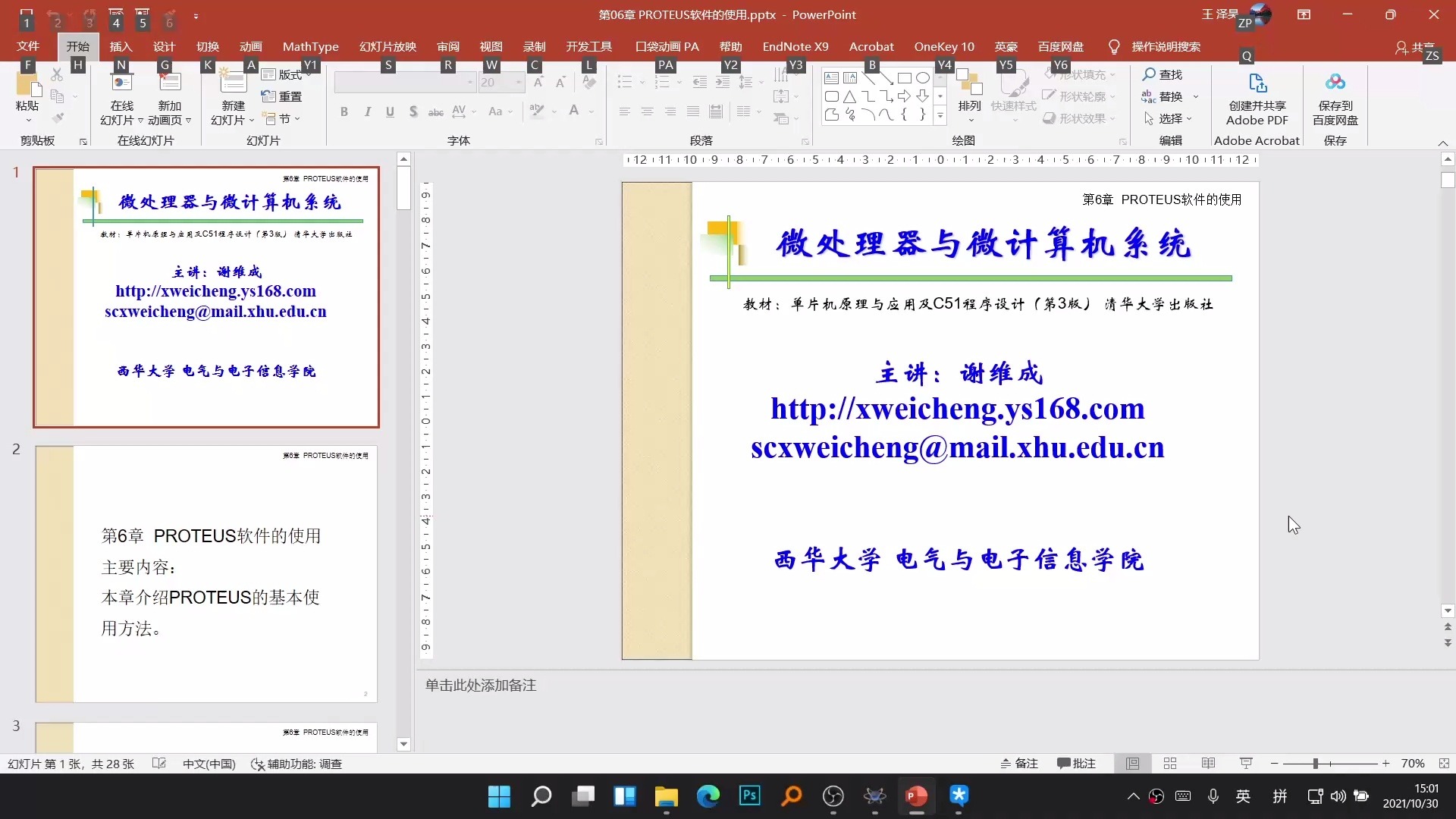Screen dimensions: 1456x819
Task: Open Find (查找) in the editing group
Action: 1163,74
